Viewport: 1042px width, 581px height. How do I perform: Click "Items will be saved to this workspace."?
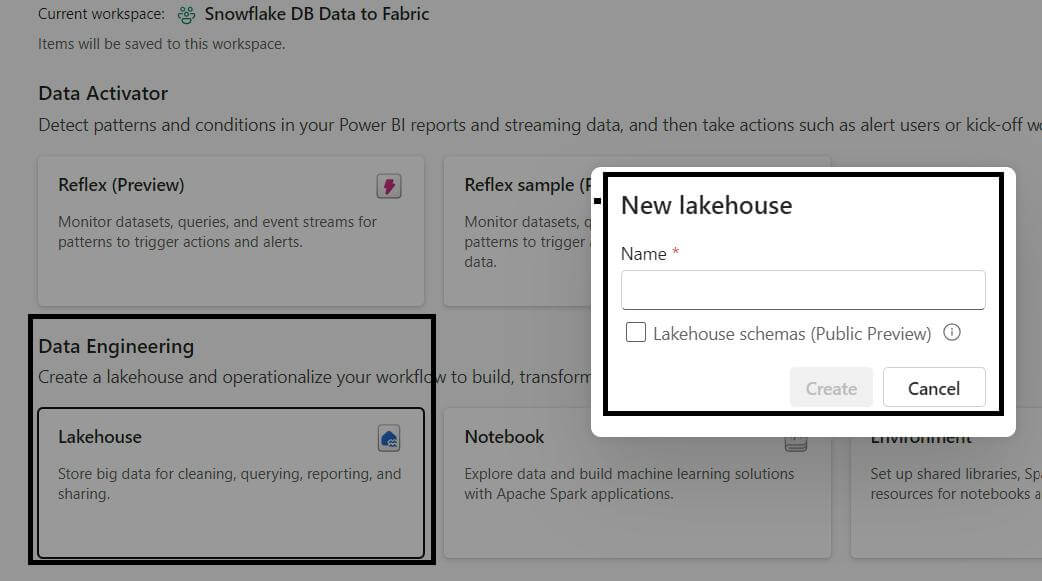(x=161, y=44)
